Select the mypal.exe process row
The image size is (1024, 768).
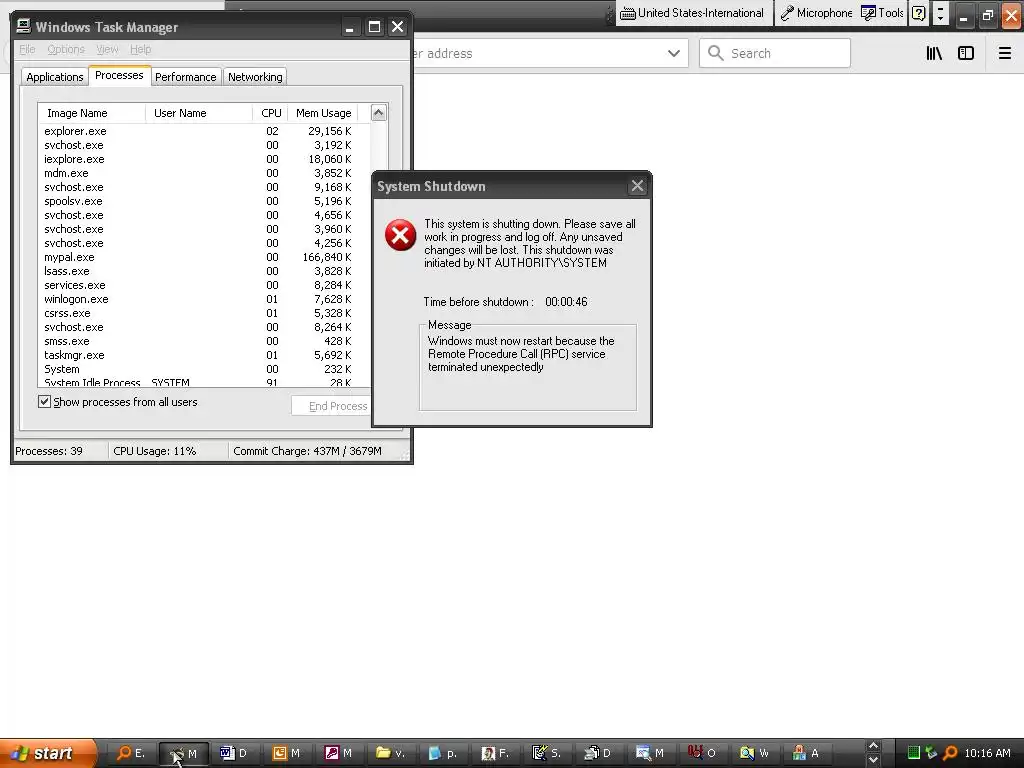click(x=204, y=257)
